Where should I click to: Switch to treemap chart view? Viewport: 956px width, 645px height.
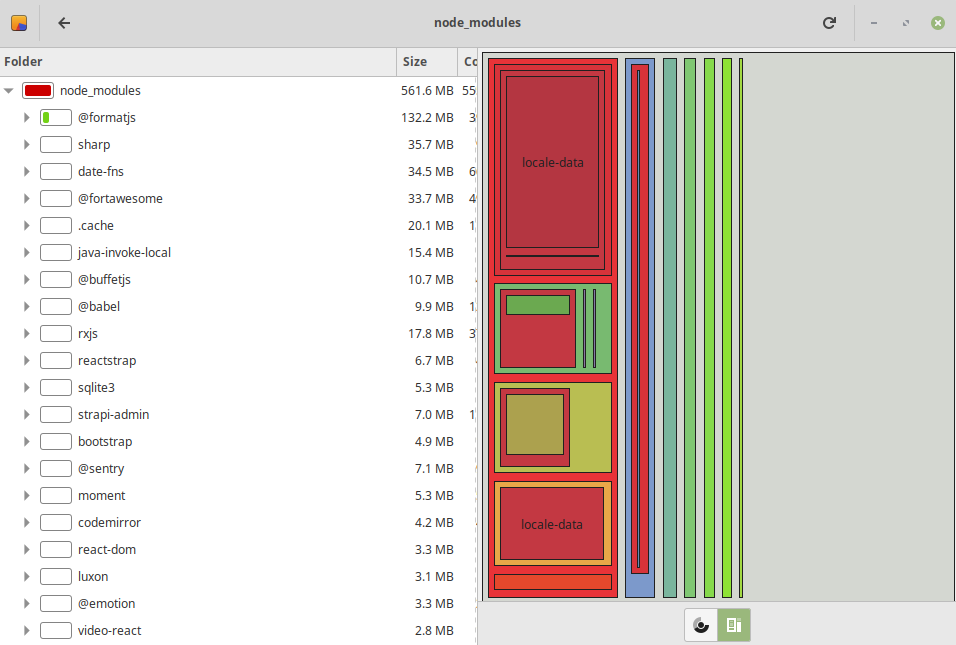(733, 625)
